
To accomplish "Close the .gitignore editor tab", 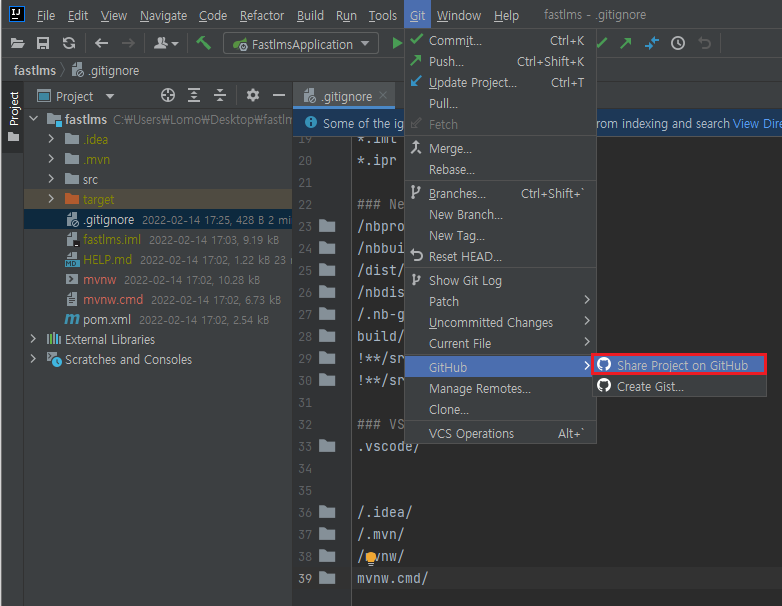I will (x=383, y=95).
